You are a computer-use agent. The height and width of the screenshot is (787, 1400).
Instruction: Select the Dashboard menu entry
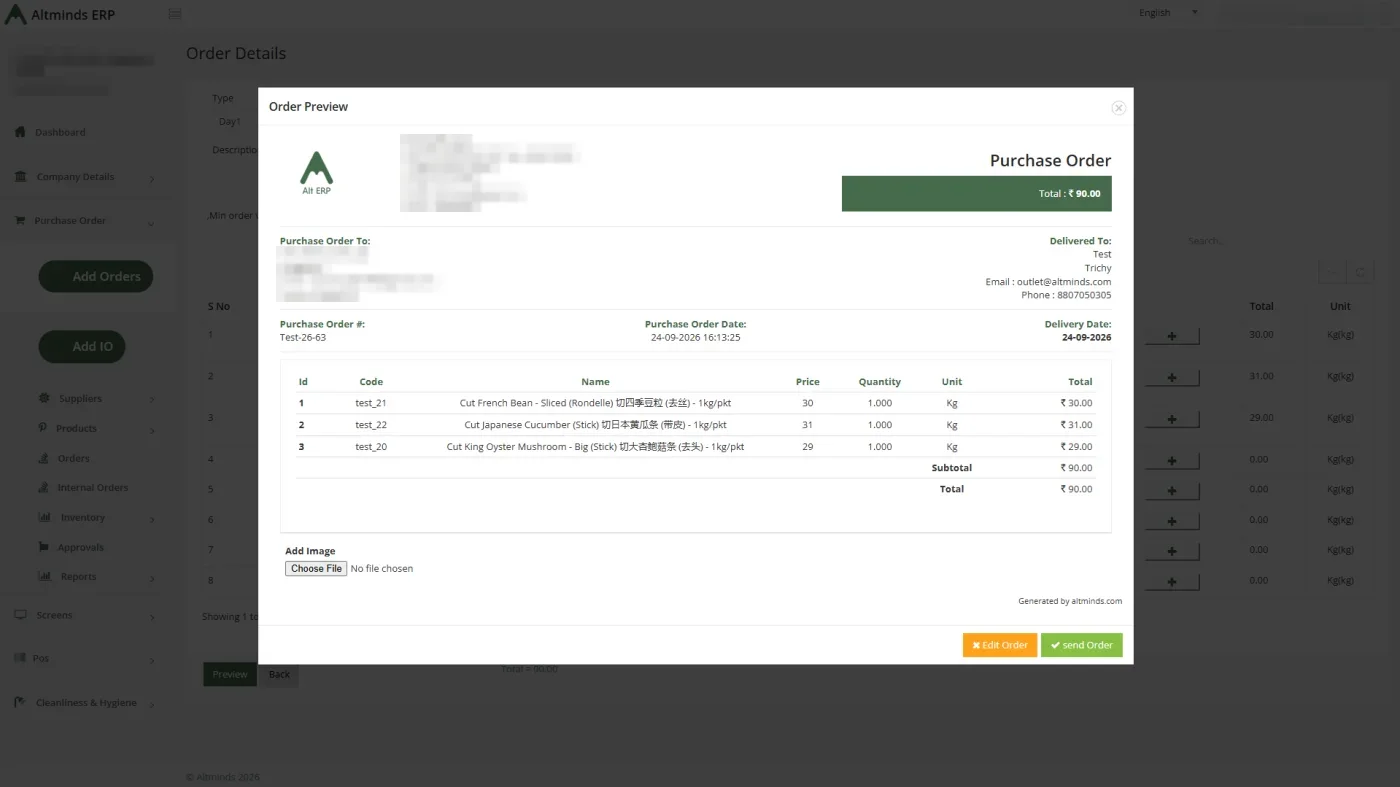click(x=60, y=132)
